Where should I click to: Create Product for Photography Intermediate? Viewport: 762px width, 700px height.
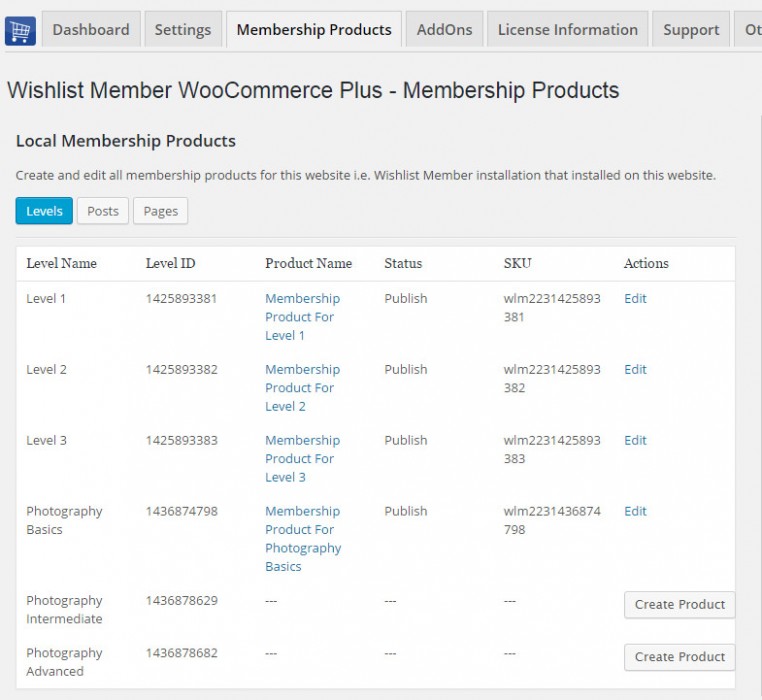coord(679,605)
